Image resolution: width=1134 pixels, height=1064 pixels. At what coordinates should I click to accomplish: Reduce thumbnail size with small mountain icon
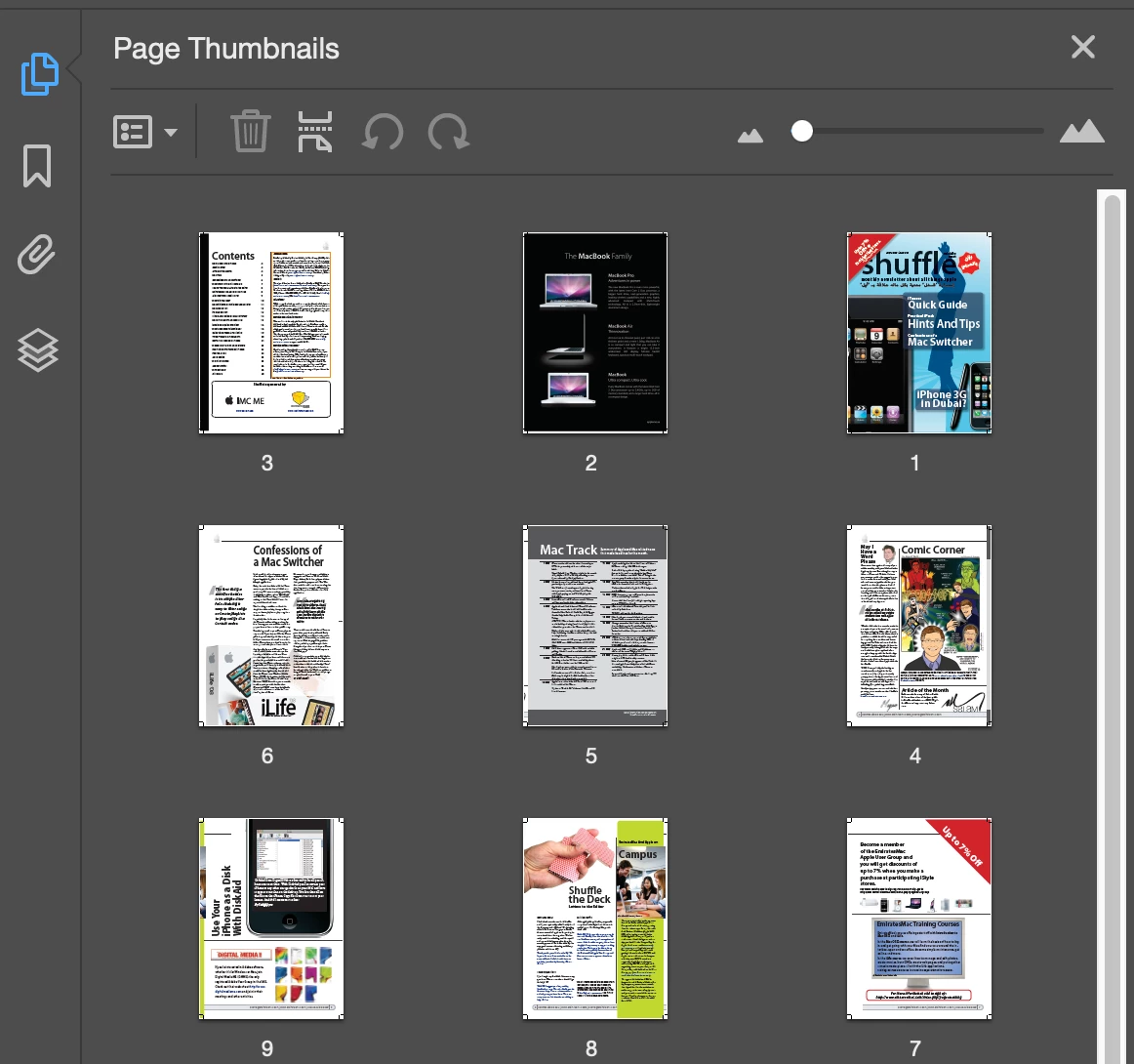(x=749, y=136)
